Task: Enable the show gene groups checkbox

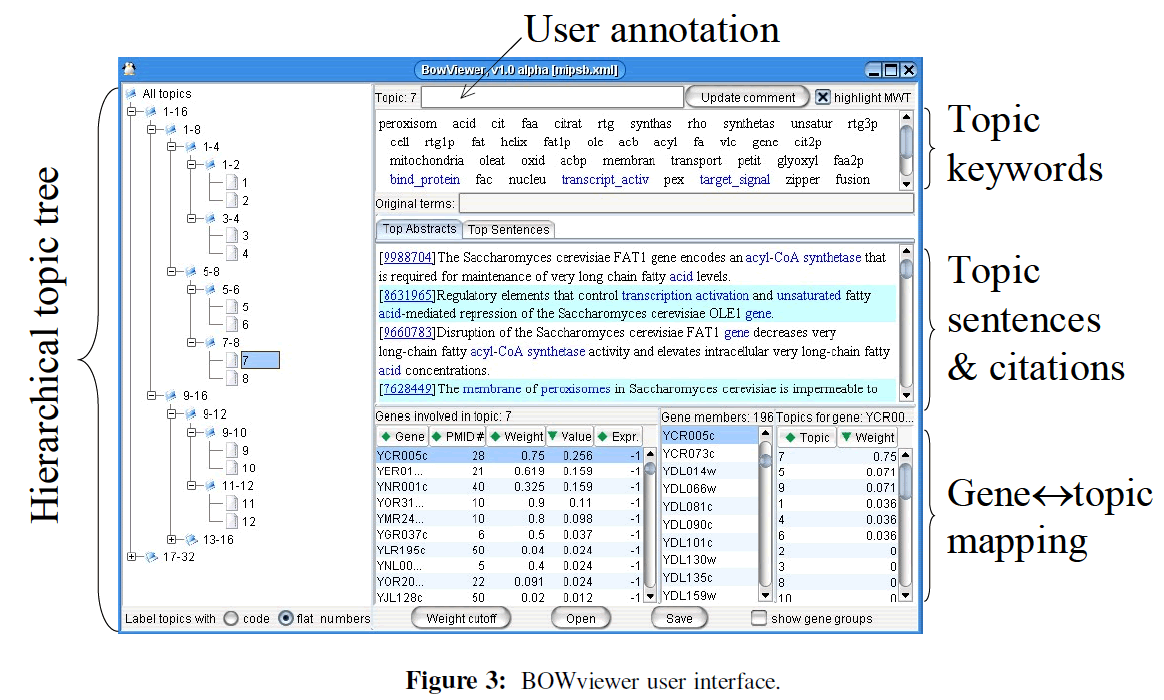Action: click(x=759, y=619)
